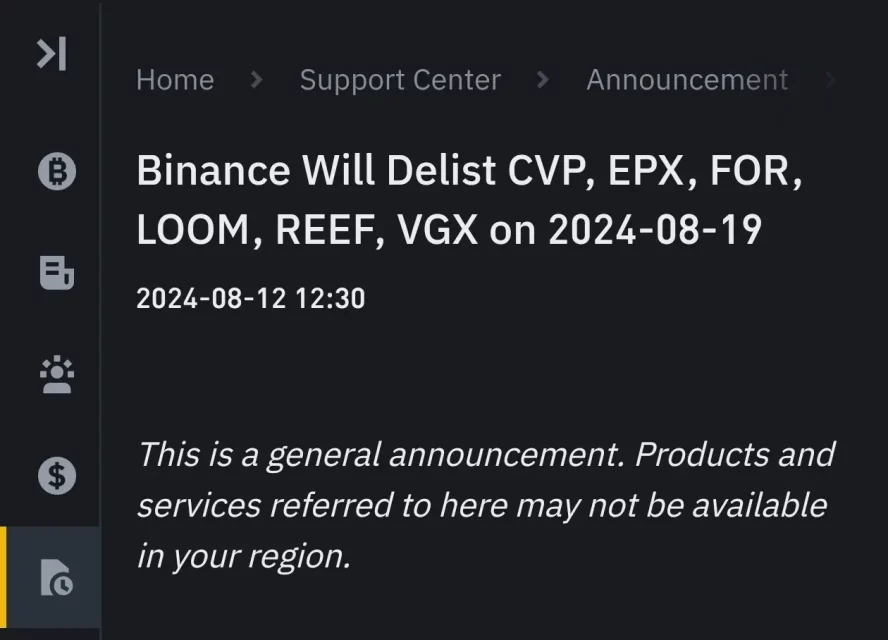Open Fiat announcements via the dollar icon

tap(57, 476)
